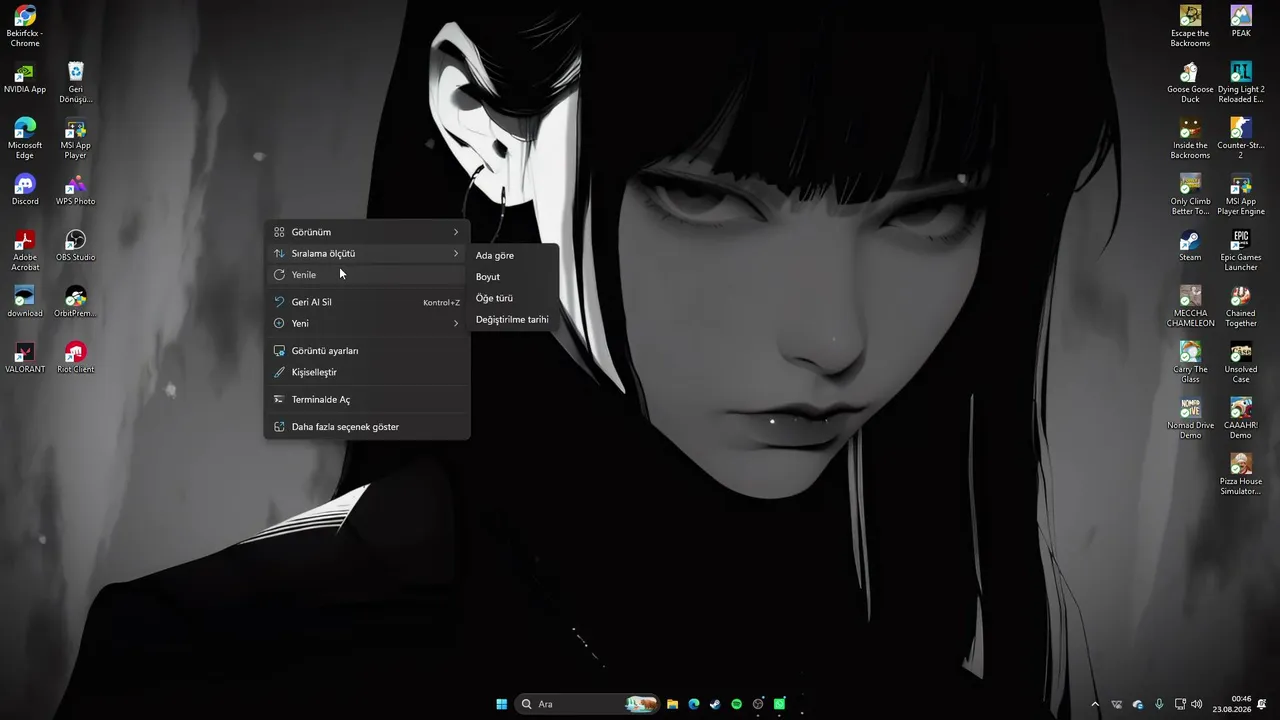Click the microphone tray icon

tap(1159, 704)
